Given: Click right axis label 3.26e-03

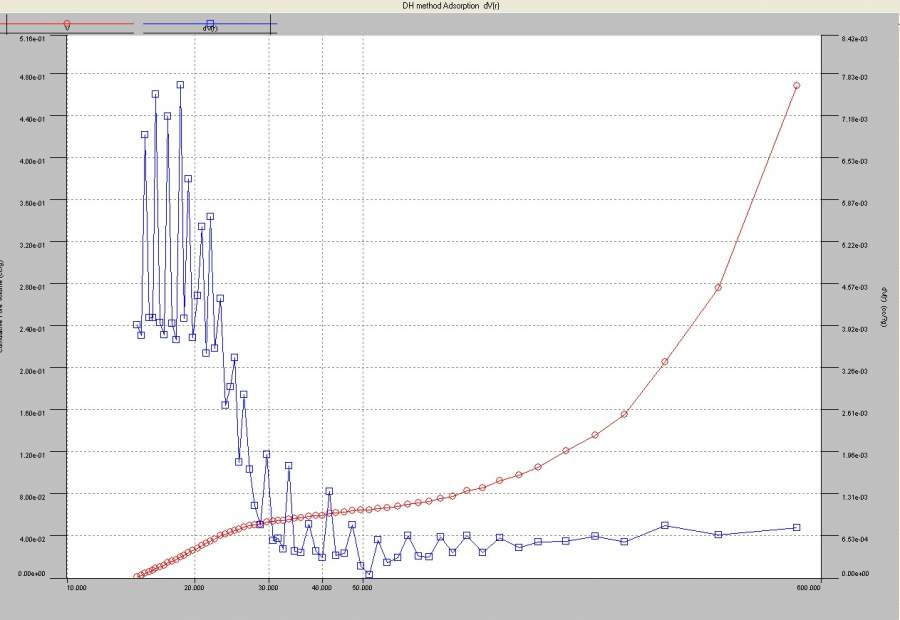Looking at the screenshot, I should click(855, 371).
